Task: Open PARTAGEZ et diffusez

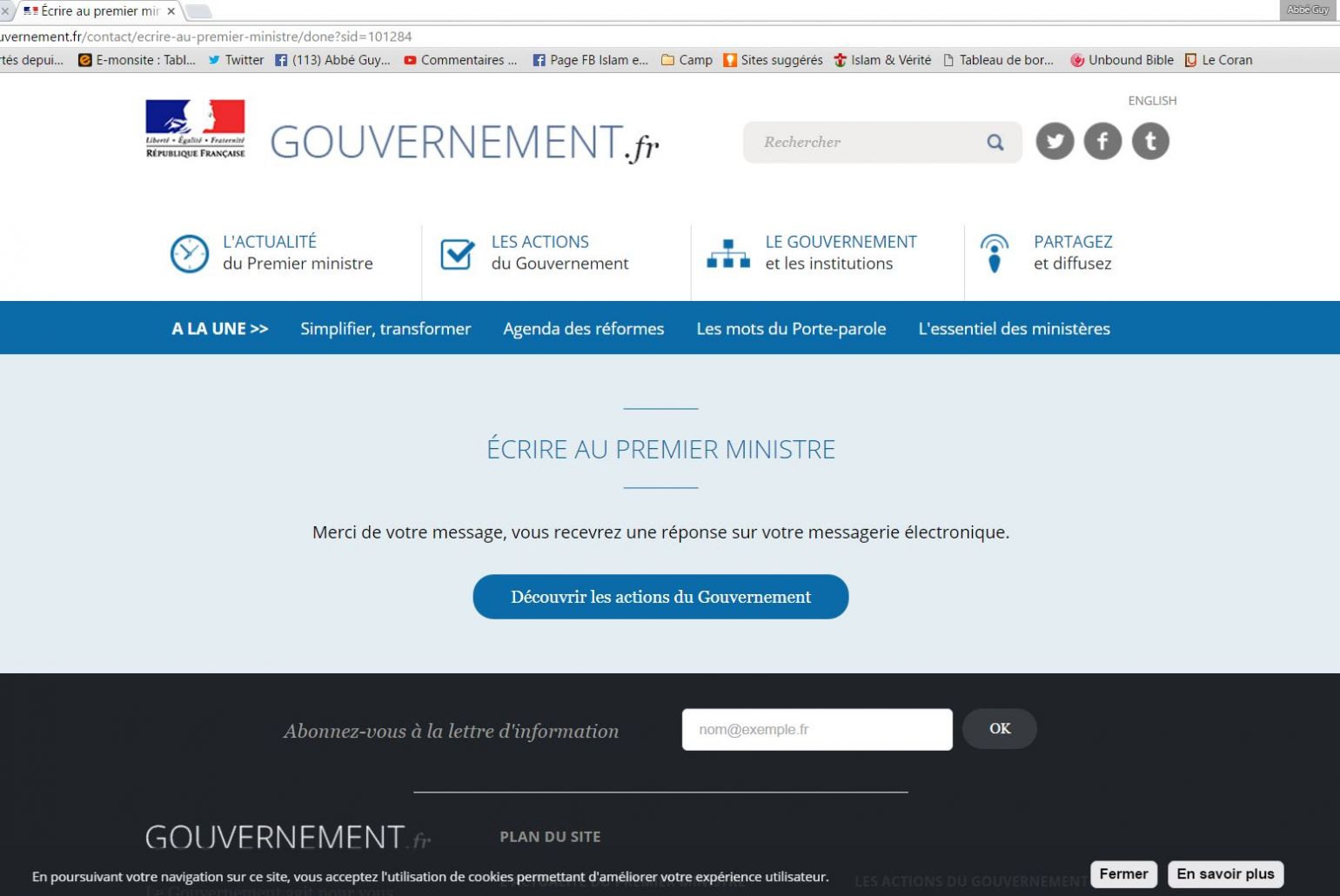Action: [x=1073, y=252]
